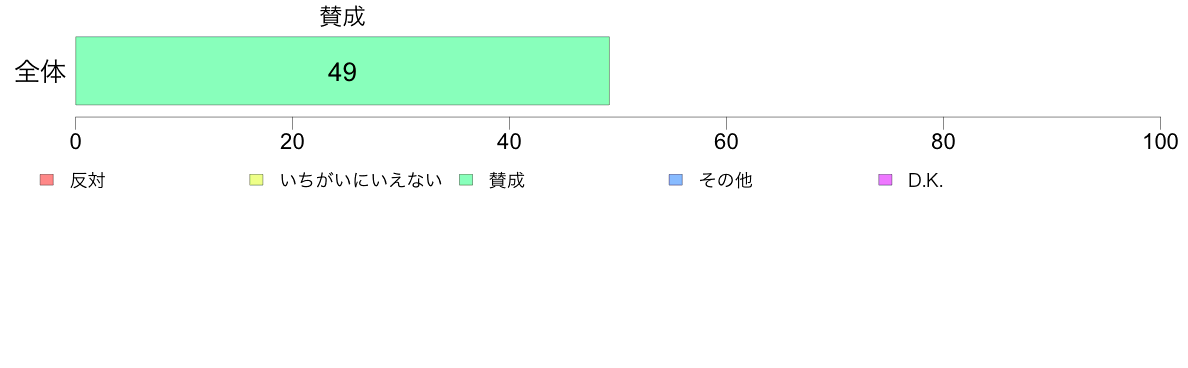The height and width of the screenshot is (368, 1188).
Task: Select the その他 legend label
Action: tap(725, 181)
